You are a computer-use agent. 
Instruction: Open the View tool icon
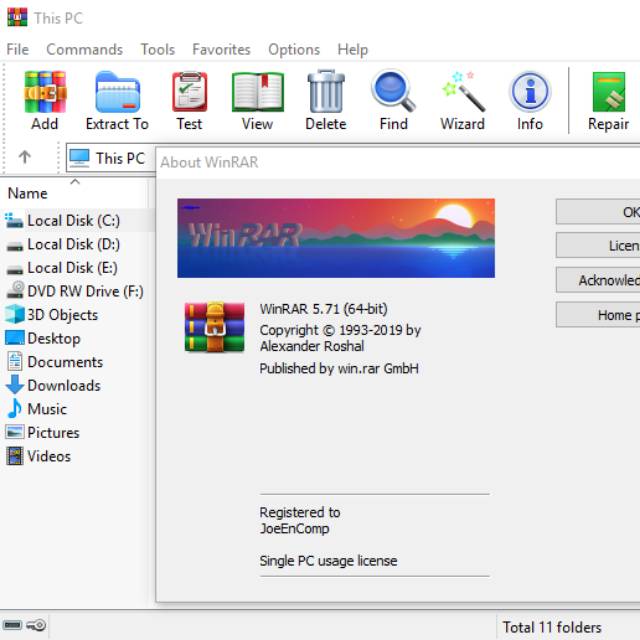click(x=258, y=92)
